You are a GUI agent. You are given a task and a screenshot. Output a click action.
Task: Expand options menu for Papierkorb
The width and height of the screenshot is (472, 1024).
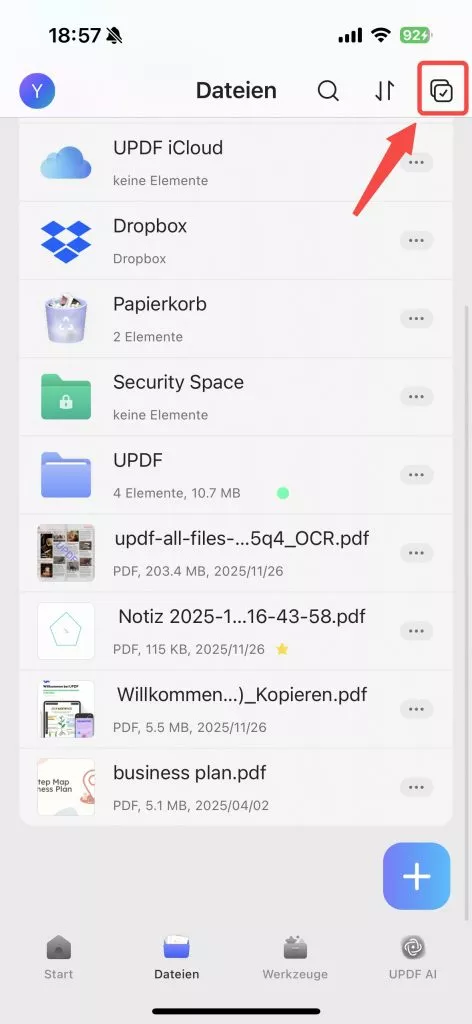point(417,319)
